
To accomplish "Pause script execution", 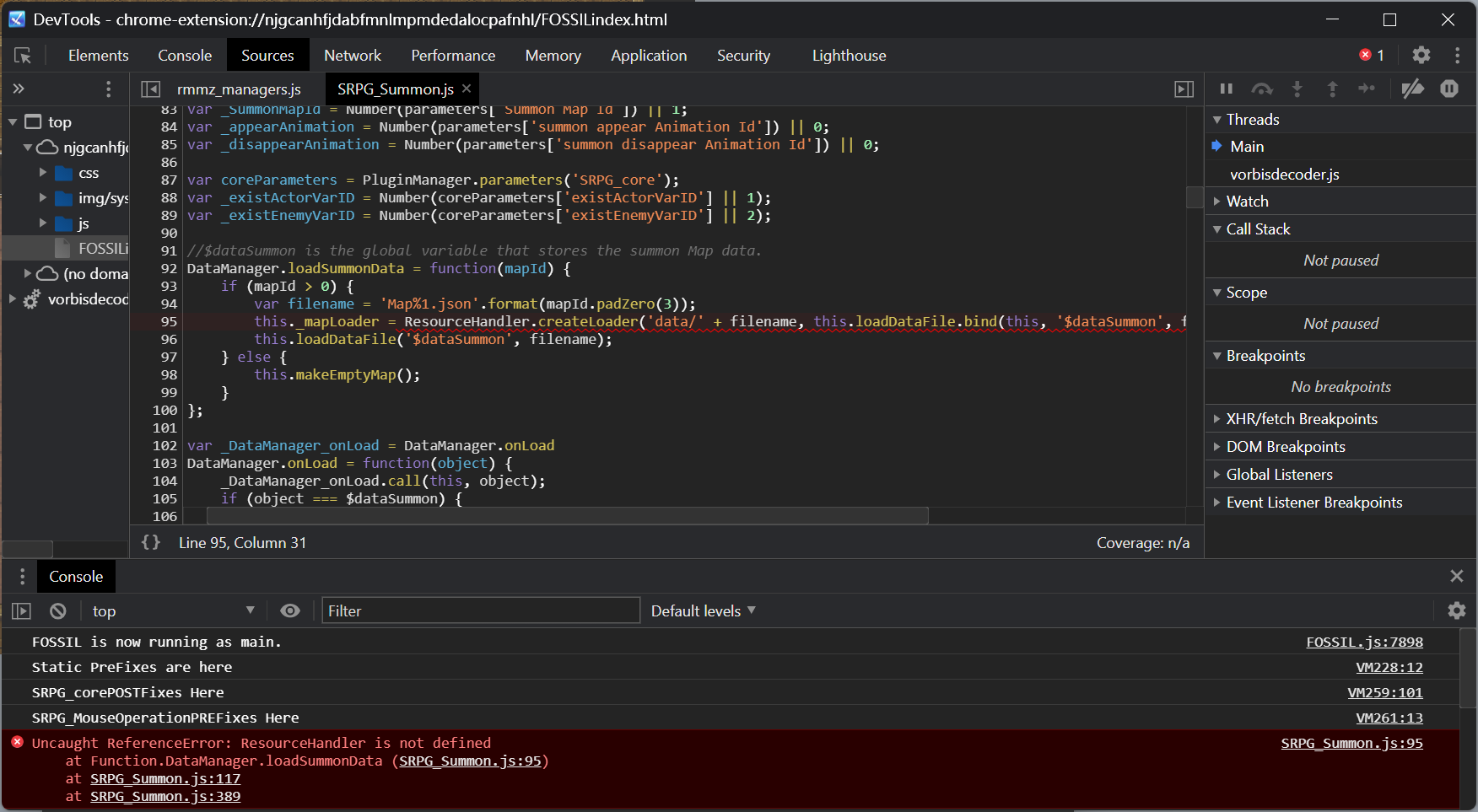I will point(1227,89).
